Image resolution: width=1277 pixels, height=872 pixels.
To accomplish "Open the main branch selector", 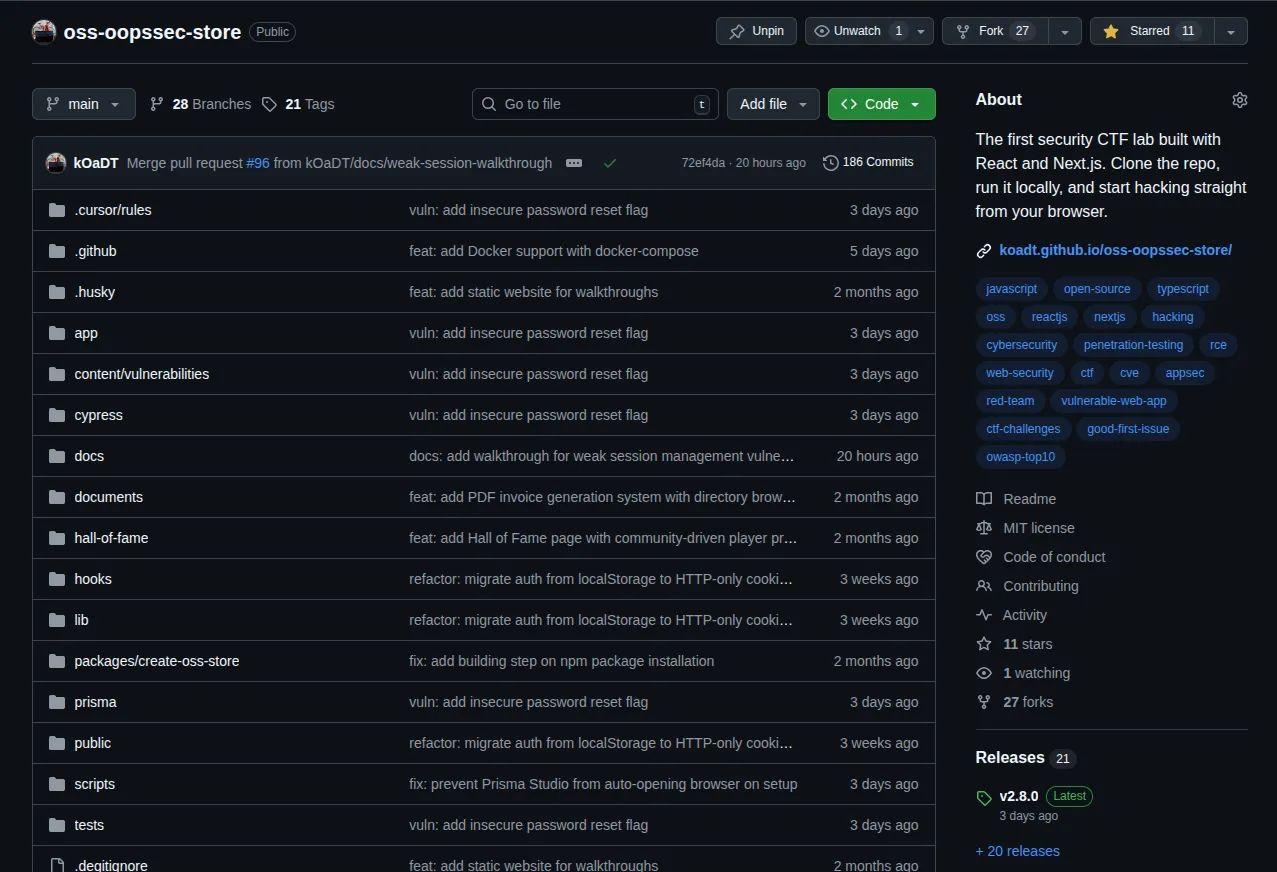I will [83, 103].
